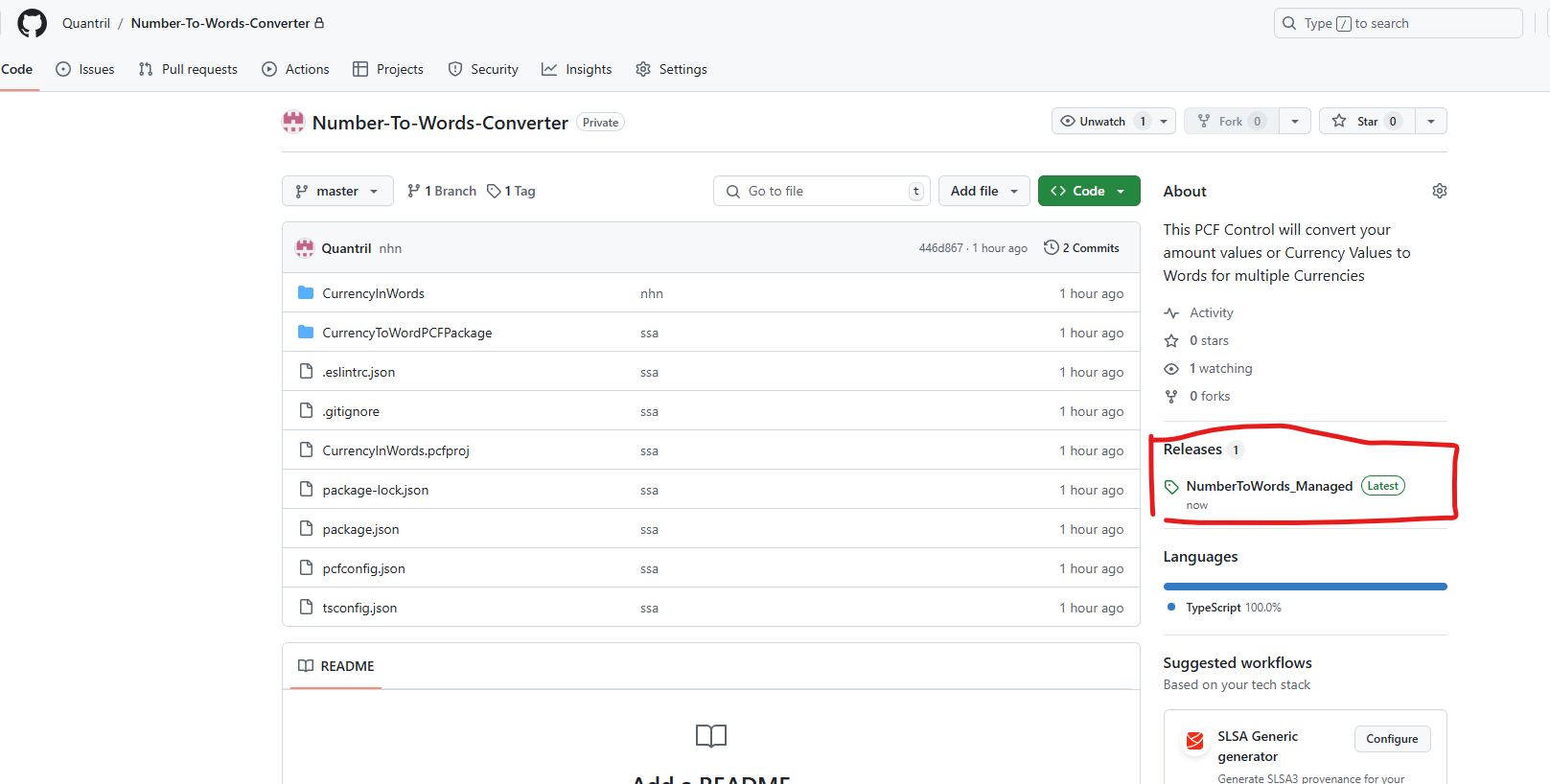Open the NumberToWords_Managed release
The height and width of the screenshot is (784, 1550).
tap(1268, 486)
